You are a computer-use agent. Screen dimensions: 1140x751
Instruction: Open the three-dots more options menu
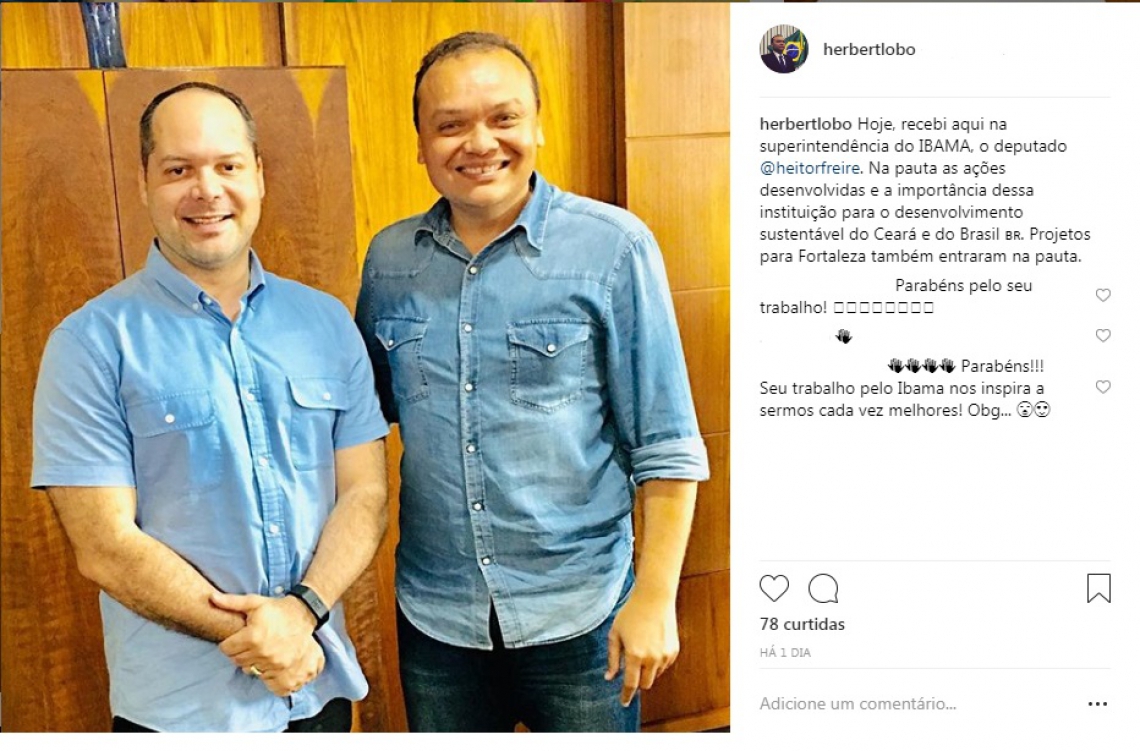pyautogui.click(x=1098, y=704)
